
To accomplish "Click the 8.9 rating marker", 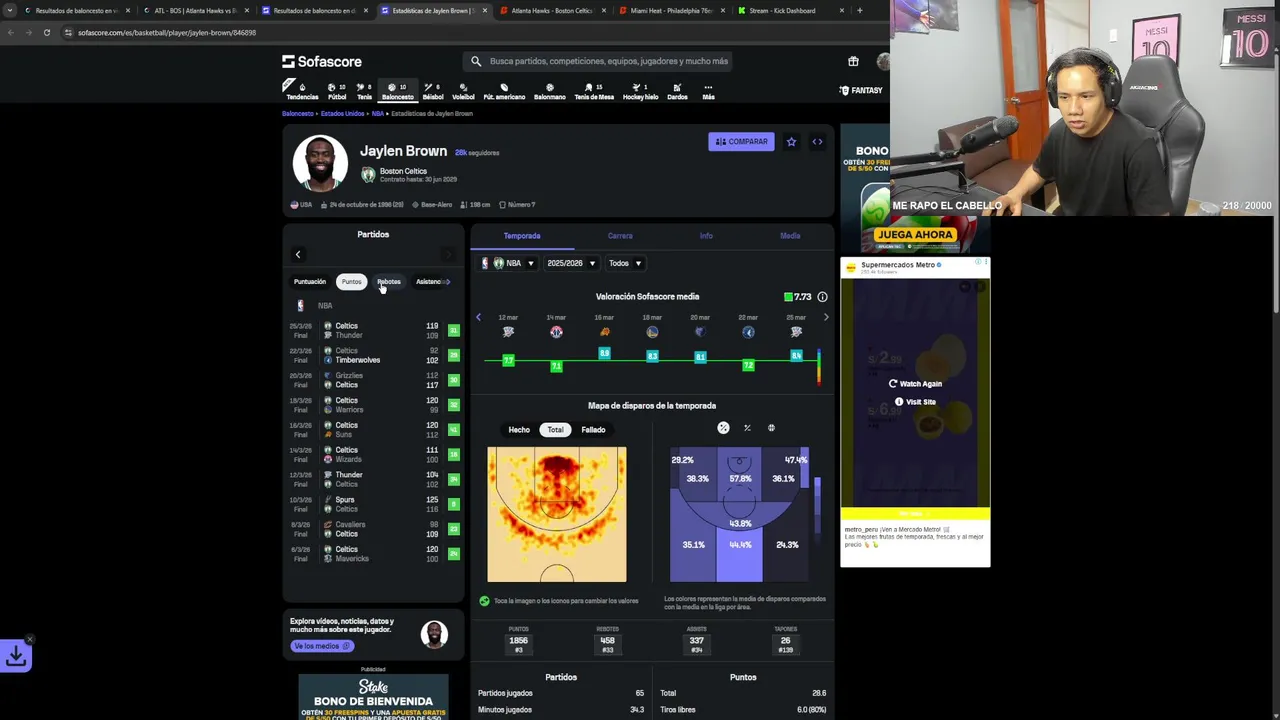I will coord(604,353).
